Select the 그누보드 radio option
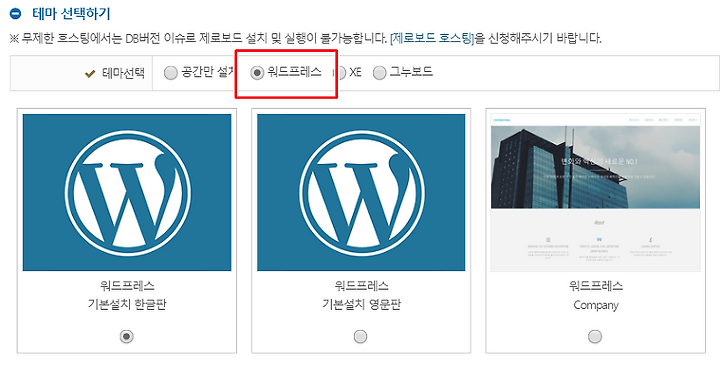Viewport: 720px width, 365px height. coord(379,73)
